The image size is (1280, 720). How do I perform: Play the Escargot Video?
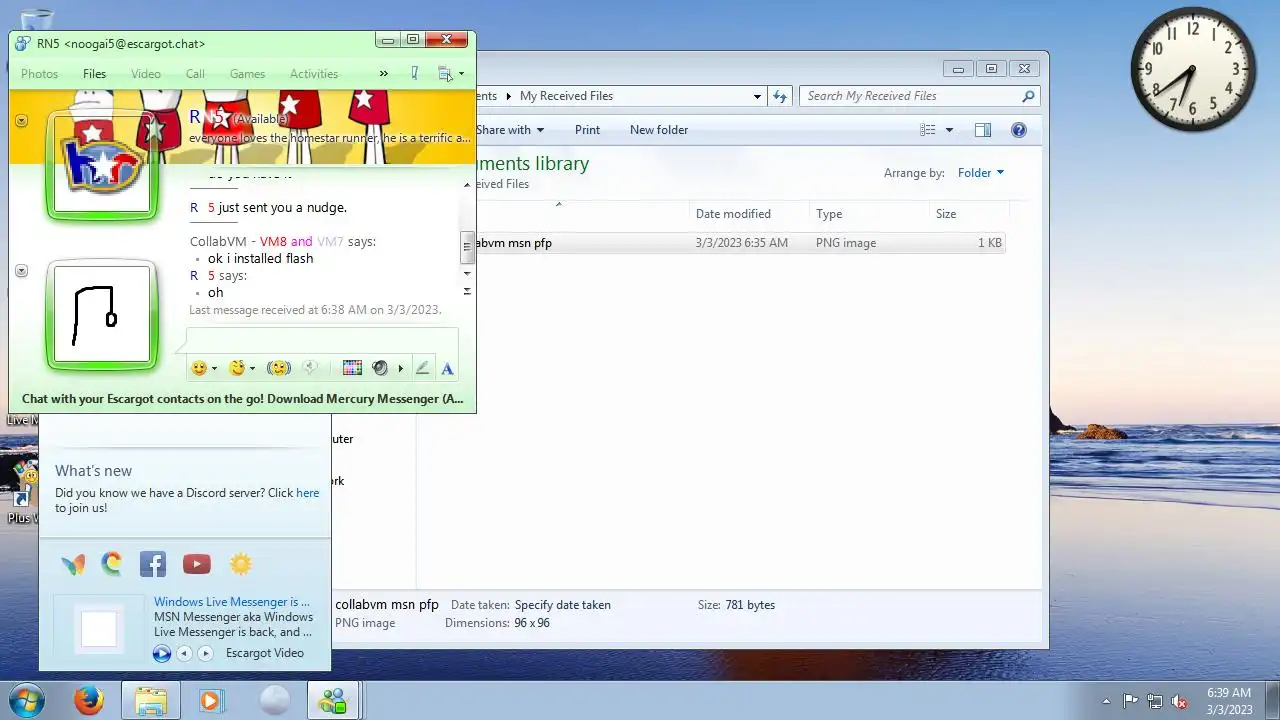click(x=162, y=654)
